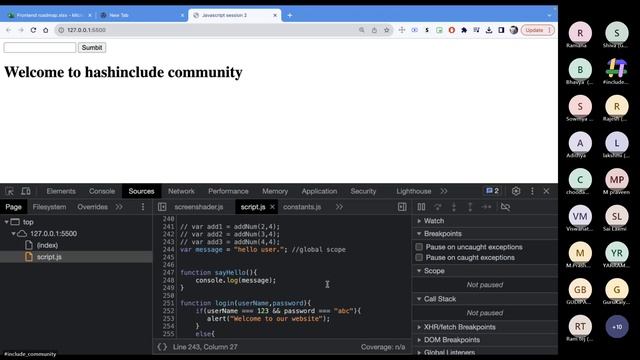Open the browser tab list dropdown arrow
Screen dimensions: 640x360
[x=549, y=15]
